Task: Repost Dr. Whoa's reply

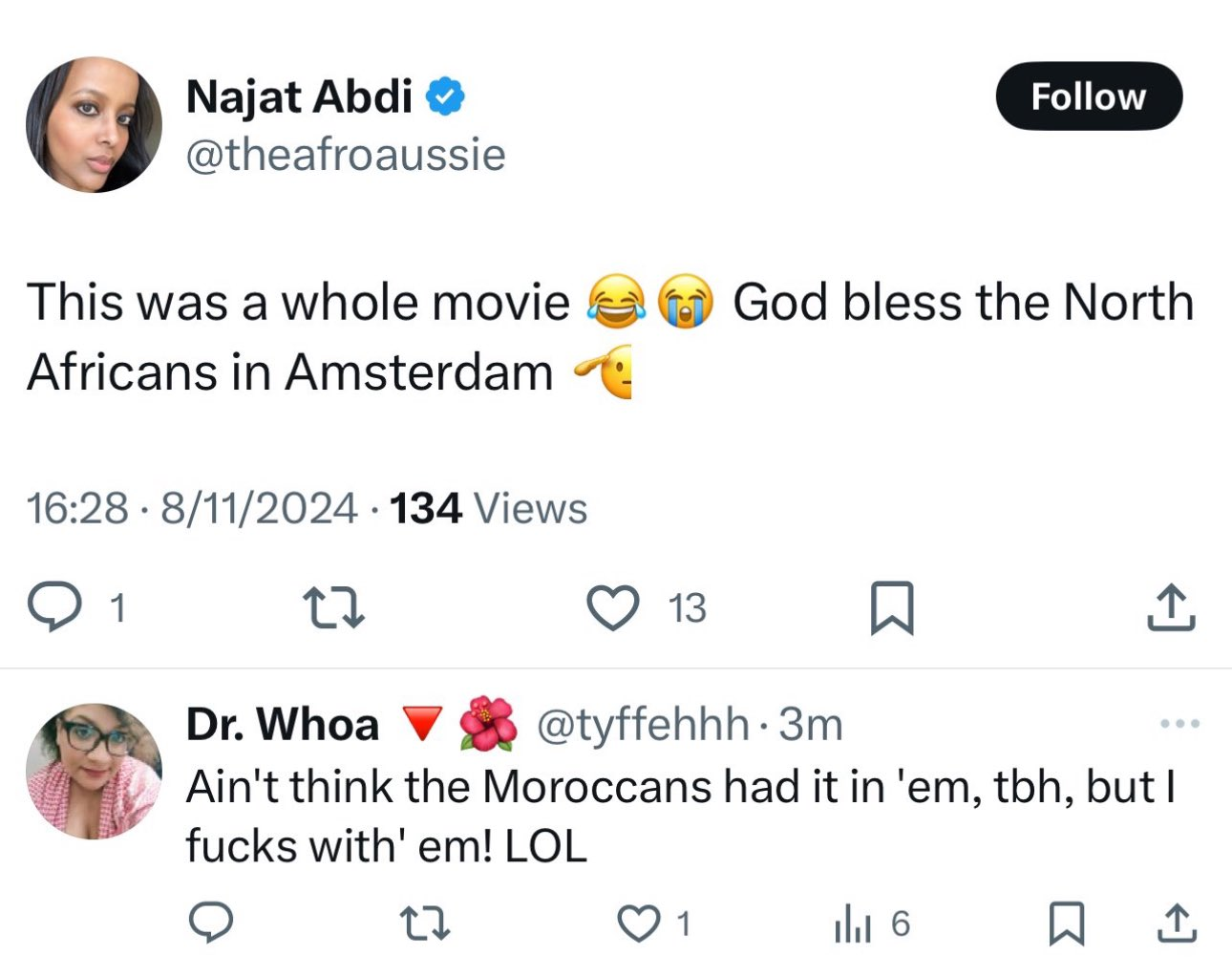Action: coord(424,923)
